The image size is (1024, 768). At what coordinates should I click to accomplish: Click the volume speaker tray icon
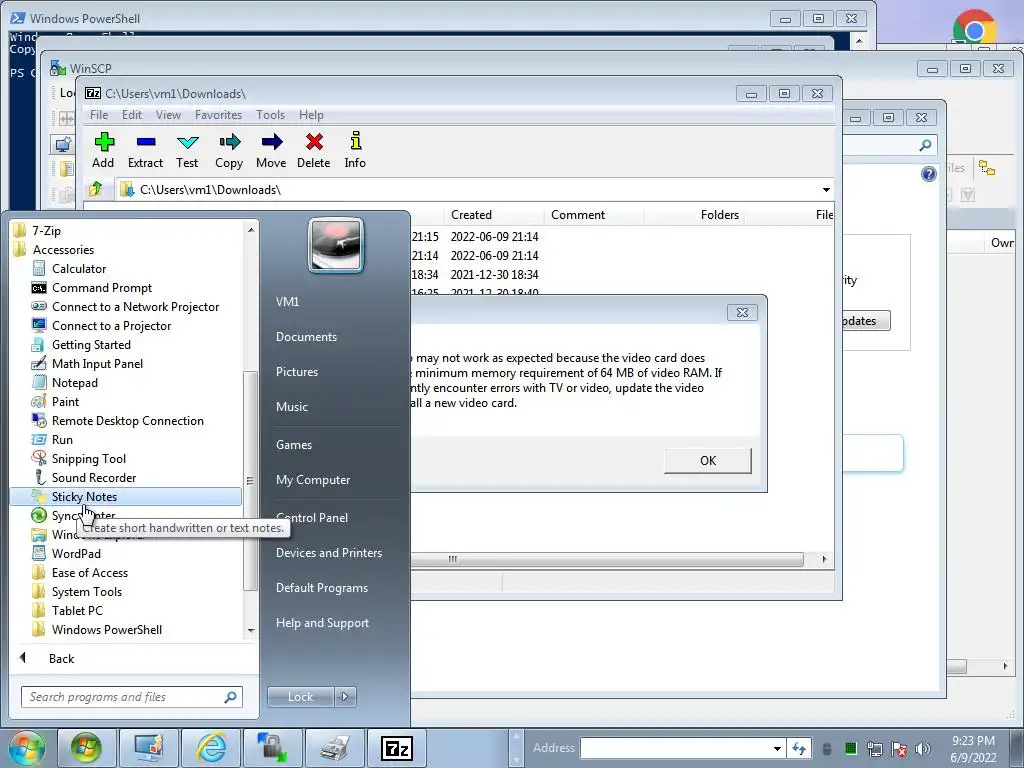tap(922, 748)
